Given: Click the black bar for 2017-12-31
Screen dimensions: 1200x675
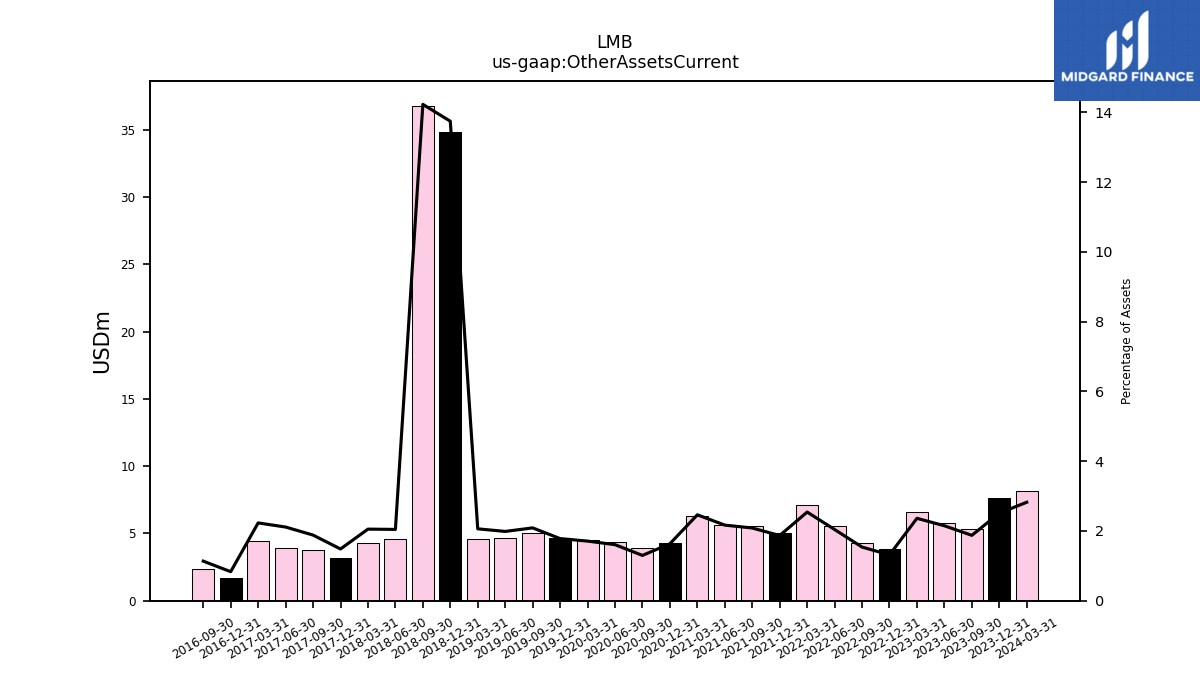Looking at the screenshot, I should (x=341, y=579).
